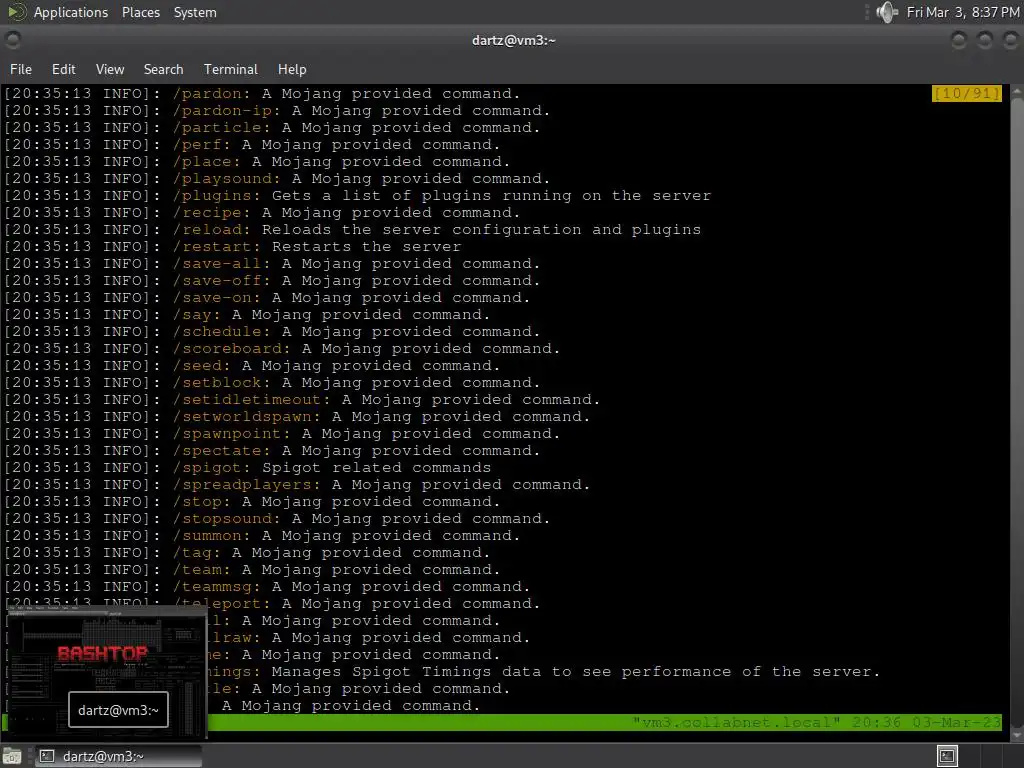Click the terminal vertical scrollbar

pyautogui.click(x=1017, y=411)
